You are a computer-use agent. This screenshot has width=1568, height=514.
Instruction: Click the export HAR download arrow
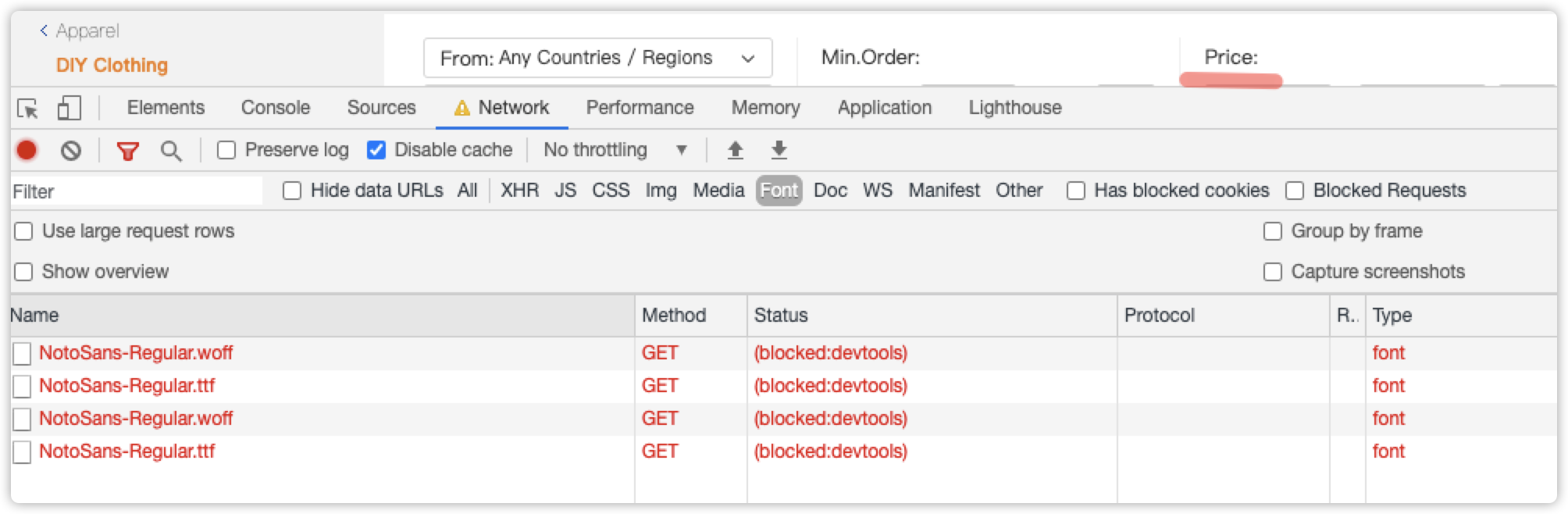(x=779, y=150)
